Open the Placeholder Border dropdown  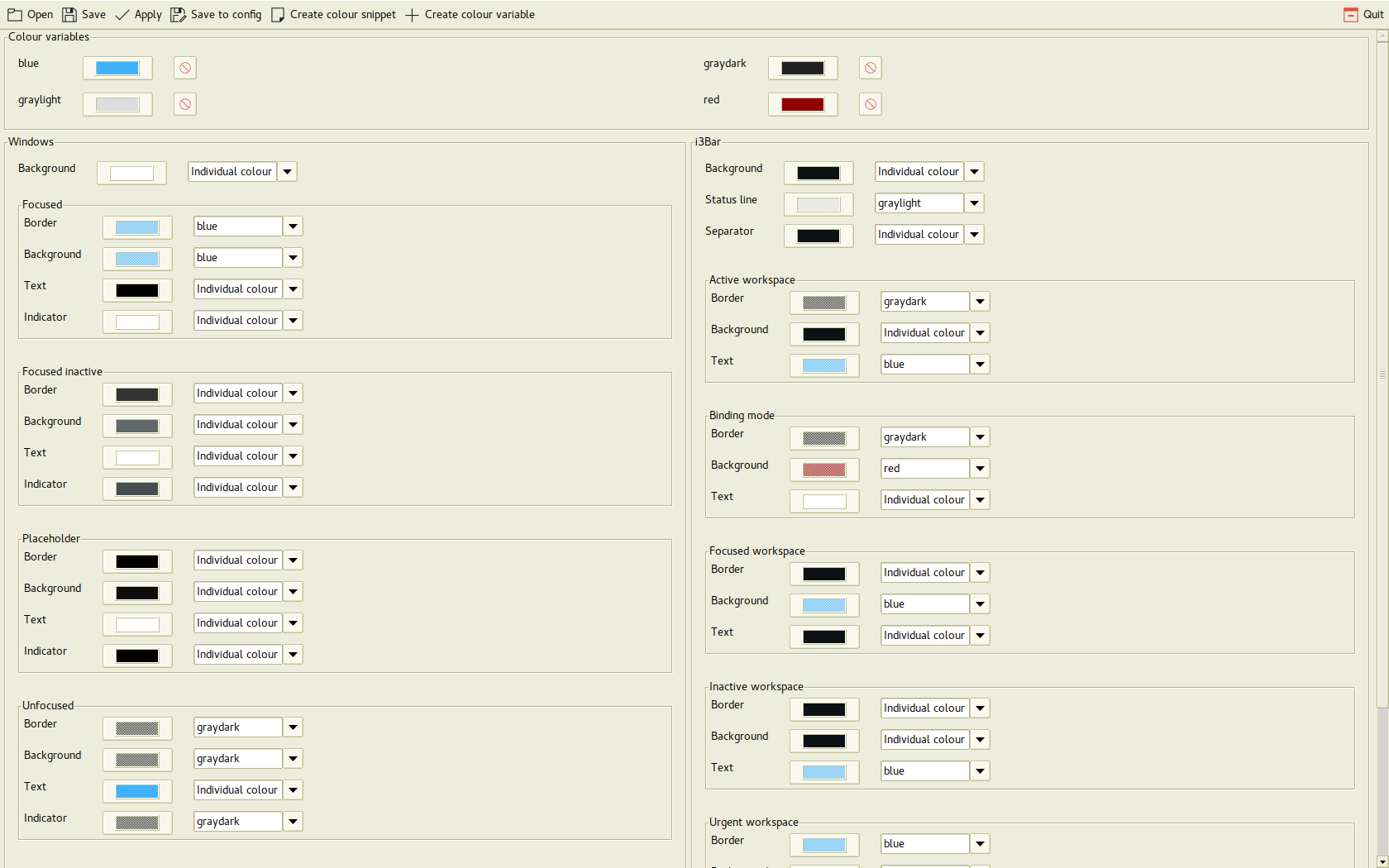click(293, 560)
